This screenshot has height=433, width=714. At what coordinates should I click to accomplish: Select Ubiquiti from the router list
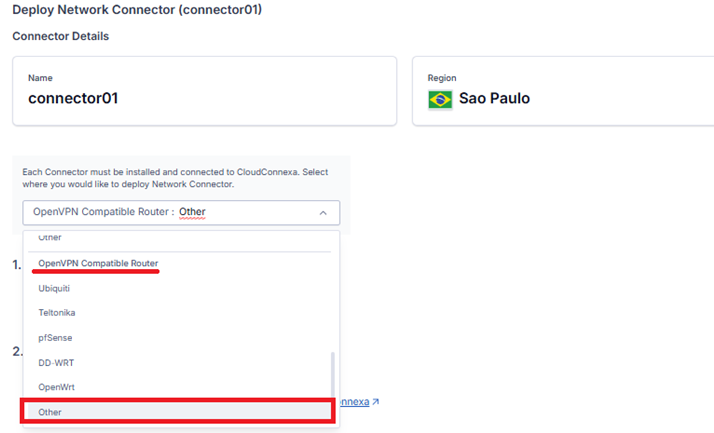(54, 288)
